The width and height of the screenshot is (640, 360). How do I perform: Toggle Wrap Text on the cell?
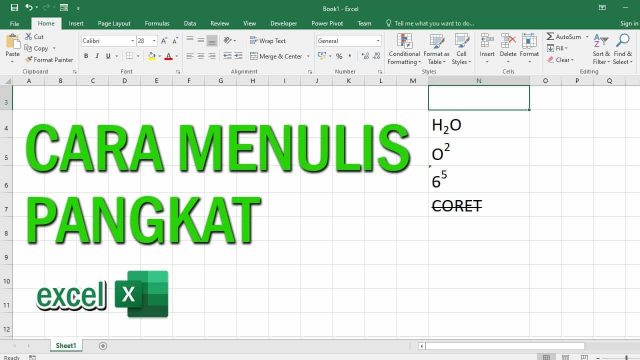pyautogui.click(x=268, y=41)
